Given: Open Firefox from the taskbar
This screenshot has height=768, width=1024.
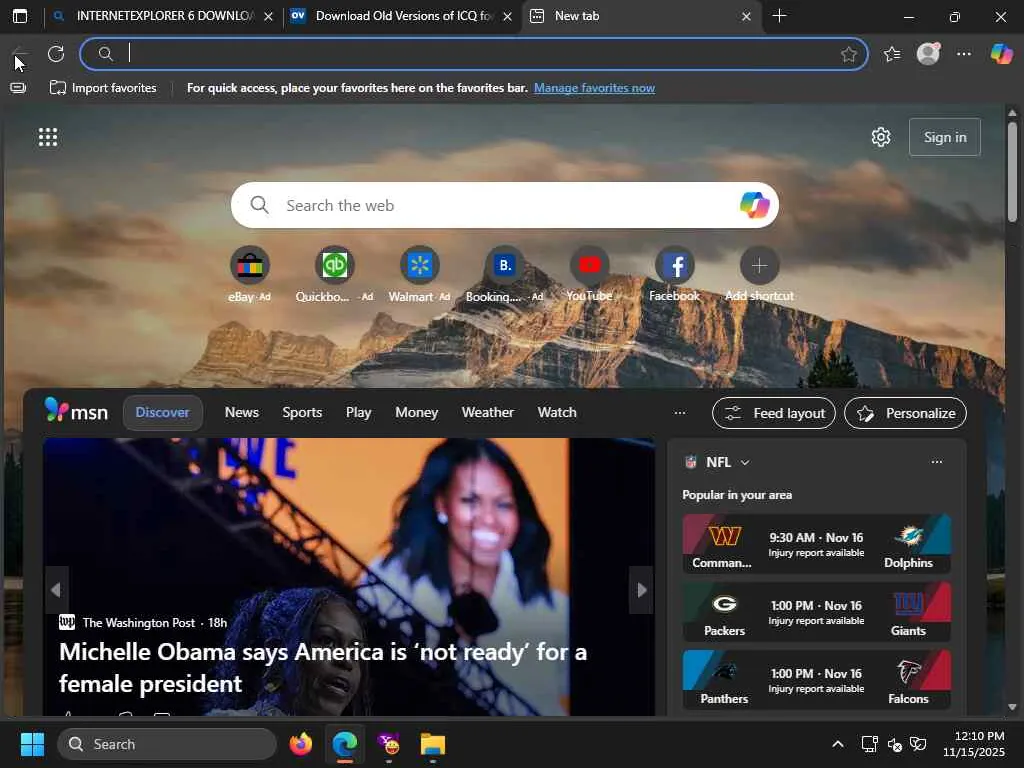Looking at the screenshot, I should pos(300,744).
